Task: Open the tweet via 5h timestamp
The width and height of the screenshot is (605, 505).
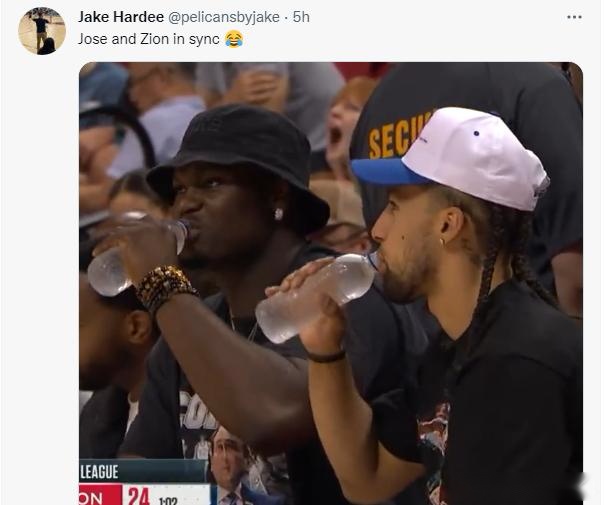Action: (x=301, y=17)
